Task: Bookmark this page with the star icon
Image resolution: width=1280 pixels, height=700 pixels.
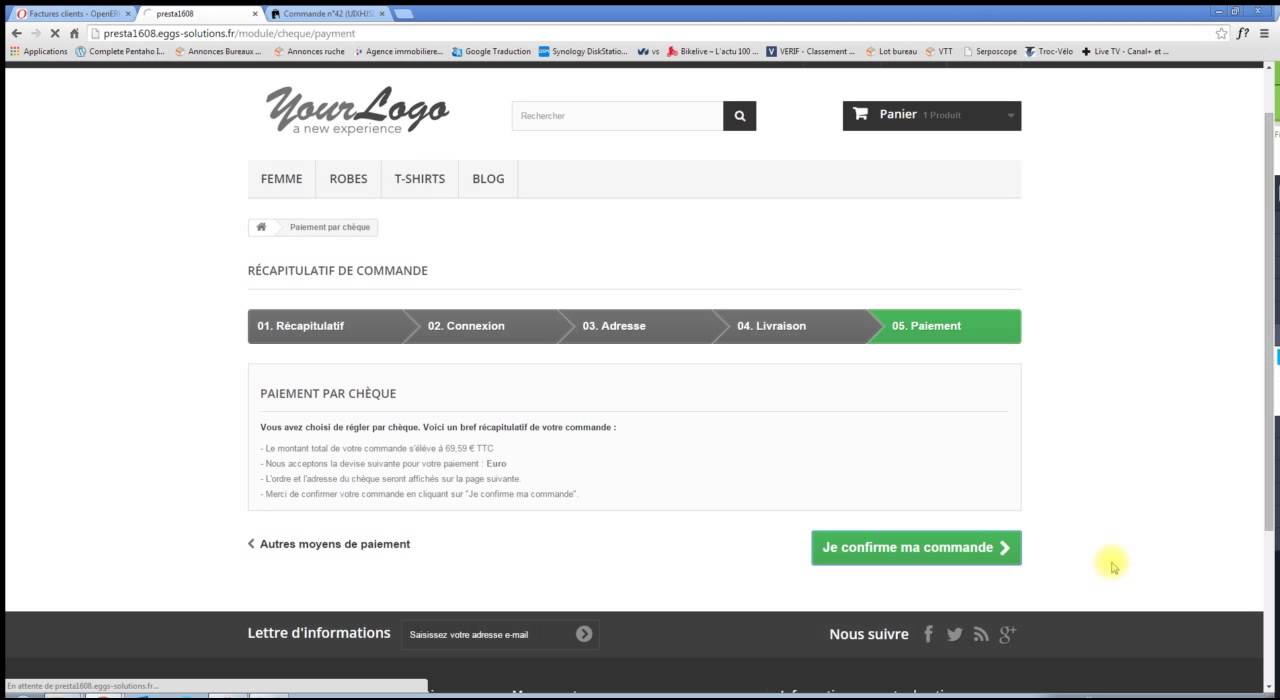Action: [x=1221, y=33]
